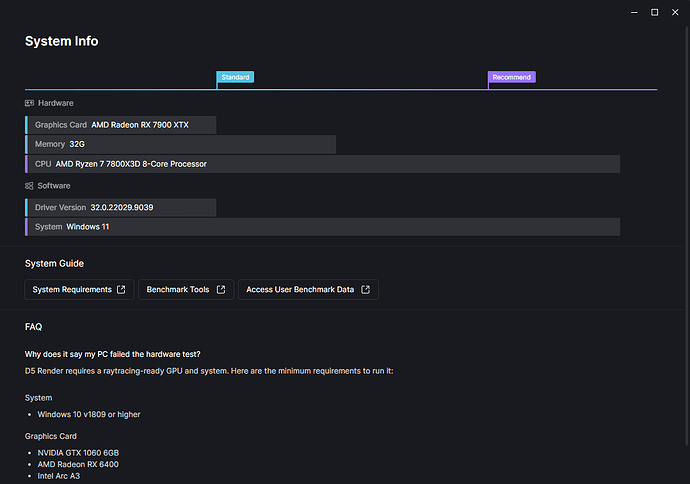Select the Standard requirement marker
Screen dimensions: 690x484
(236, 77)
